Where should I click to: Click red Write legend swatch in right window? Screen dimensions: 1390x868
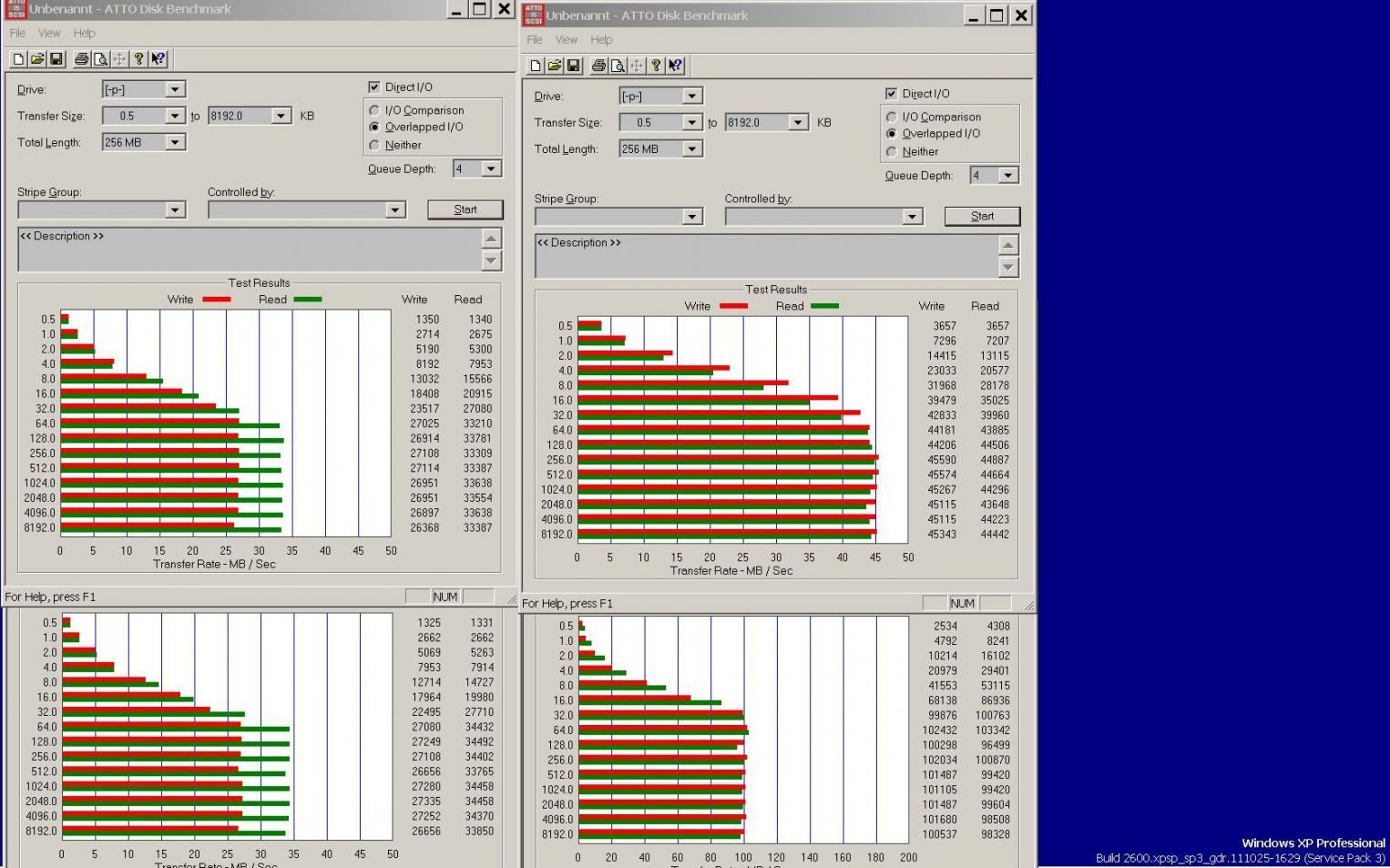(733, 306)
